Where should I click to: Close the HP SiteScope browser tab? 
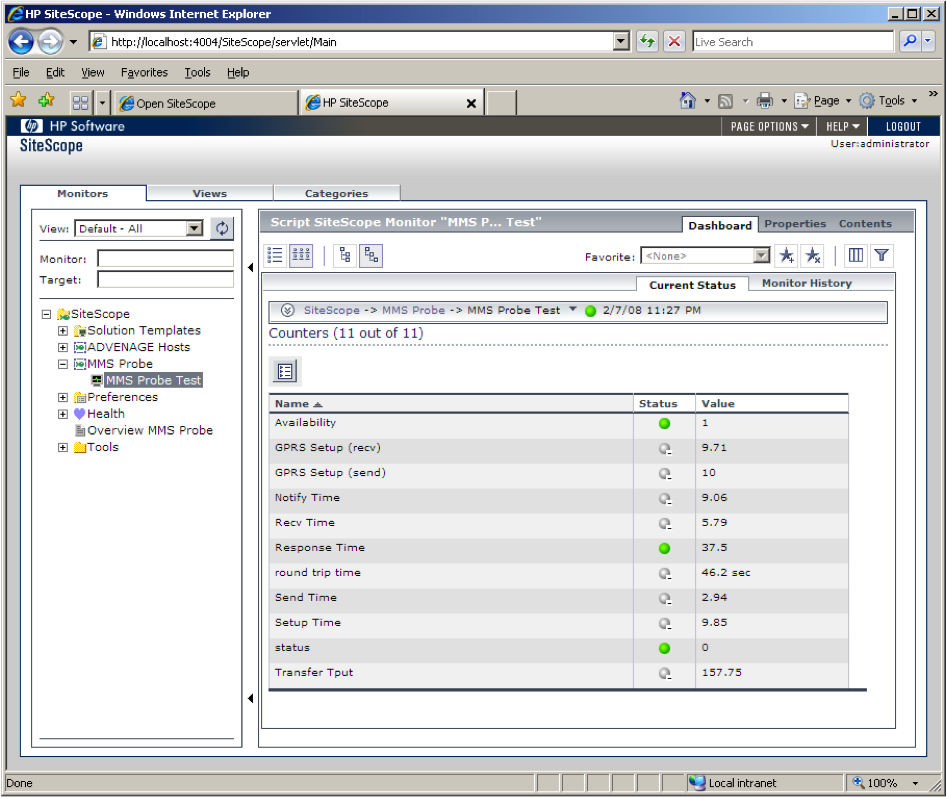click(471, 103)
